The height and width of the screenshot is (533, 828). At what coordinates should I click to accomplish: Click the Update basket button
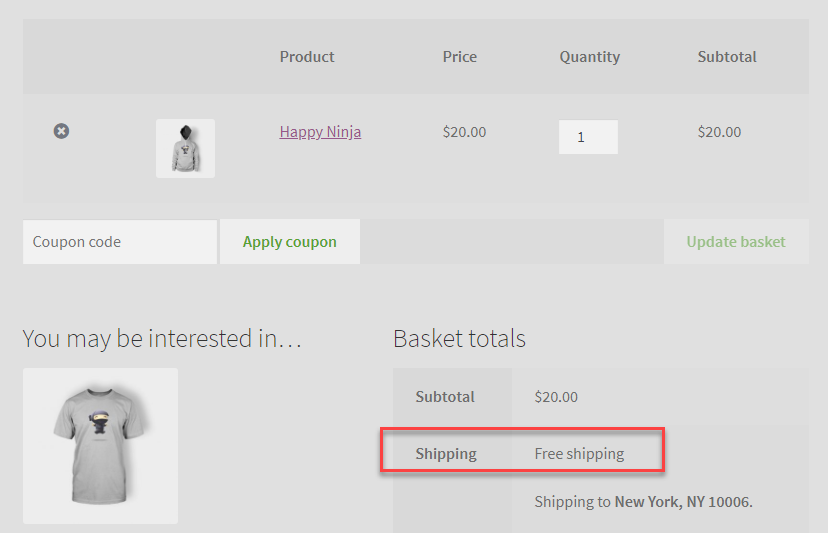[x=736, y=242]
